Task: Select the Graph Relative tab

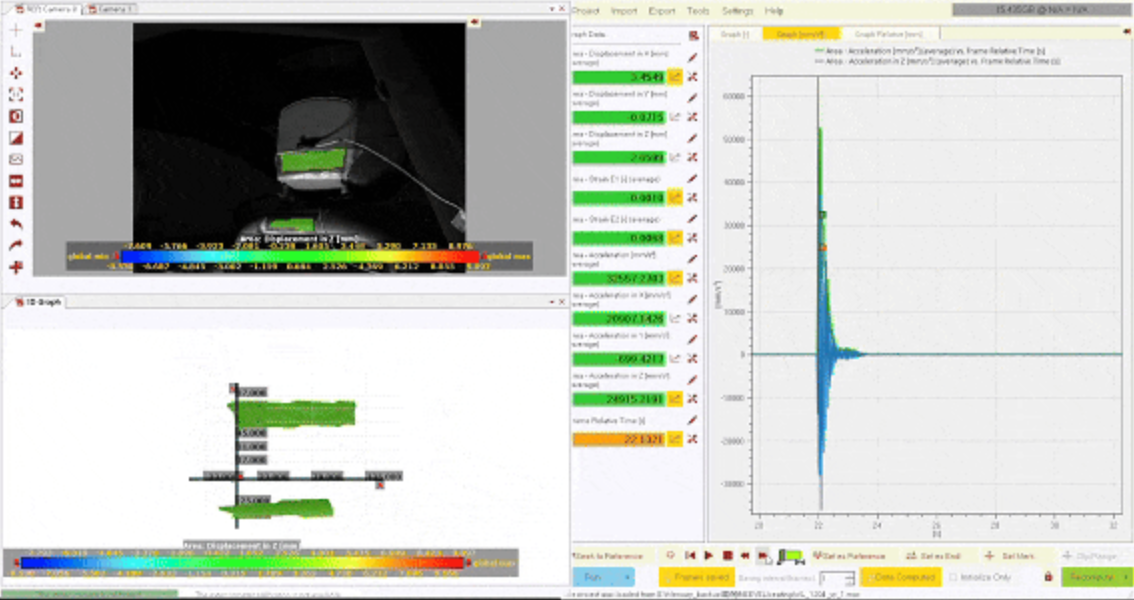Action: [x=879, y=34]
